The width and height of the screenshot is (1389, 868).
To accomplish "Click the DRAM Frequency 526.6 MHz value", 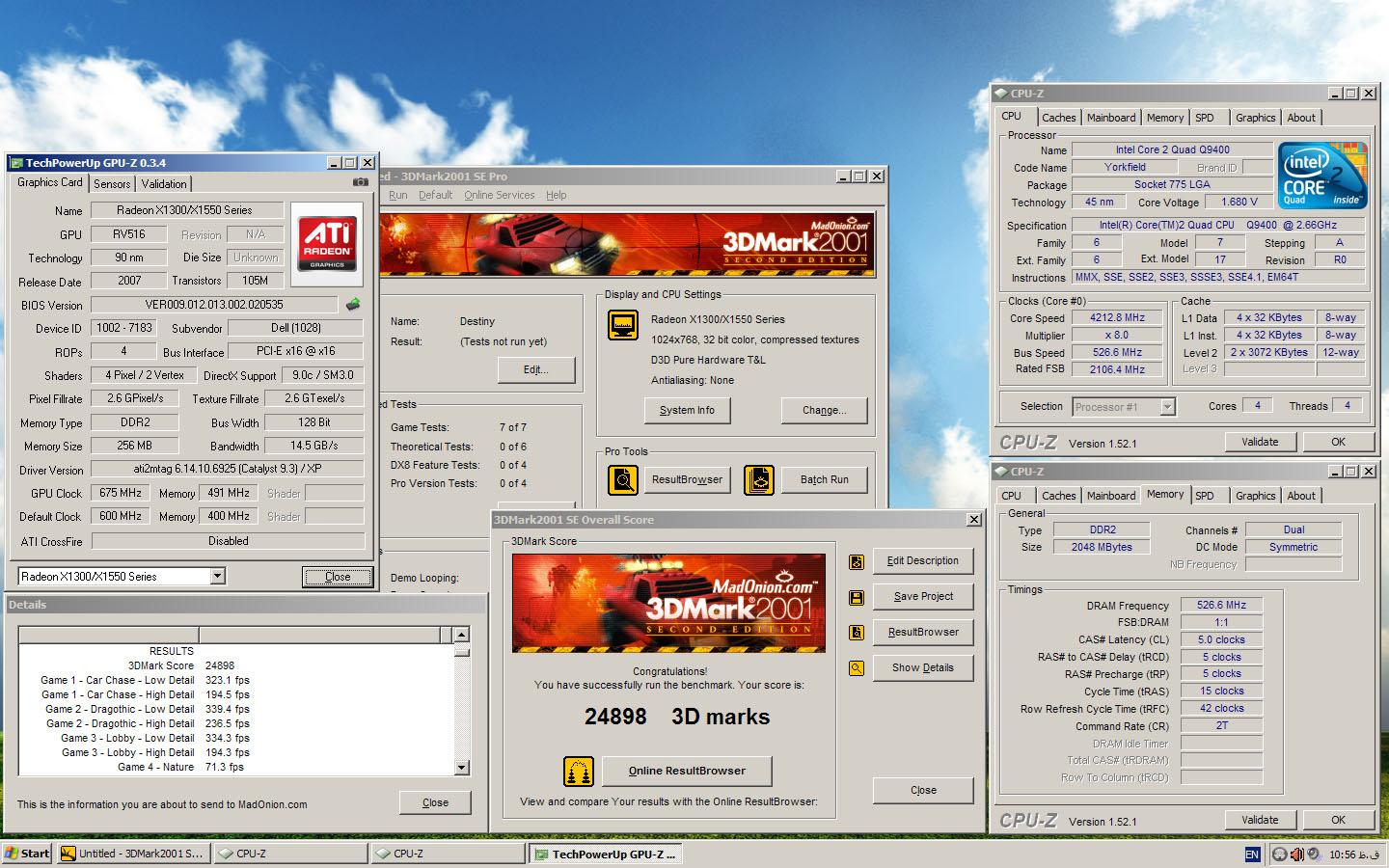I will point(1221,606).
